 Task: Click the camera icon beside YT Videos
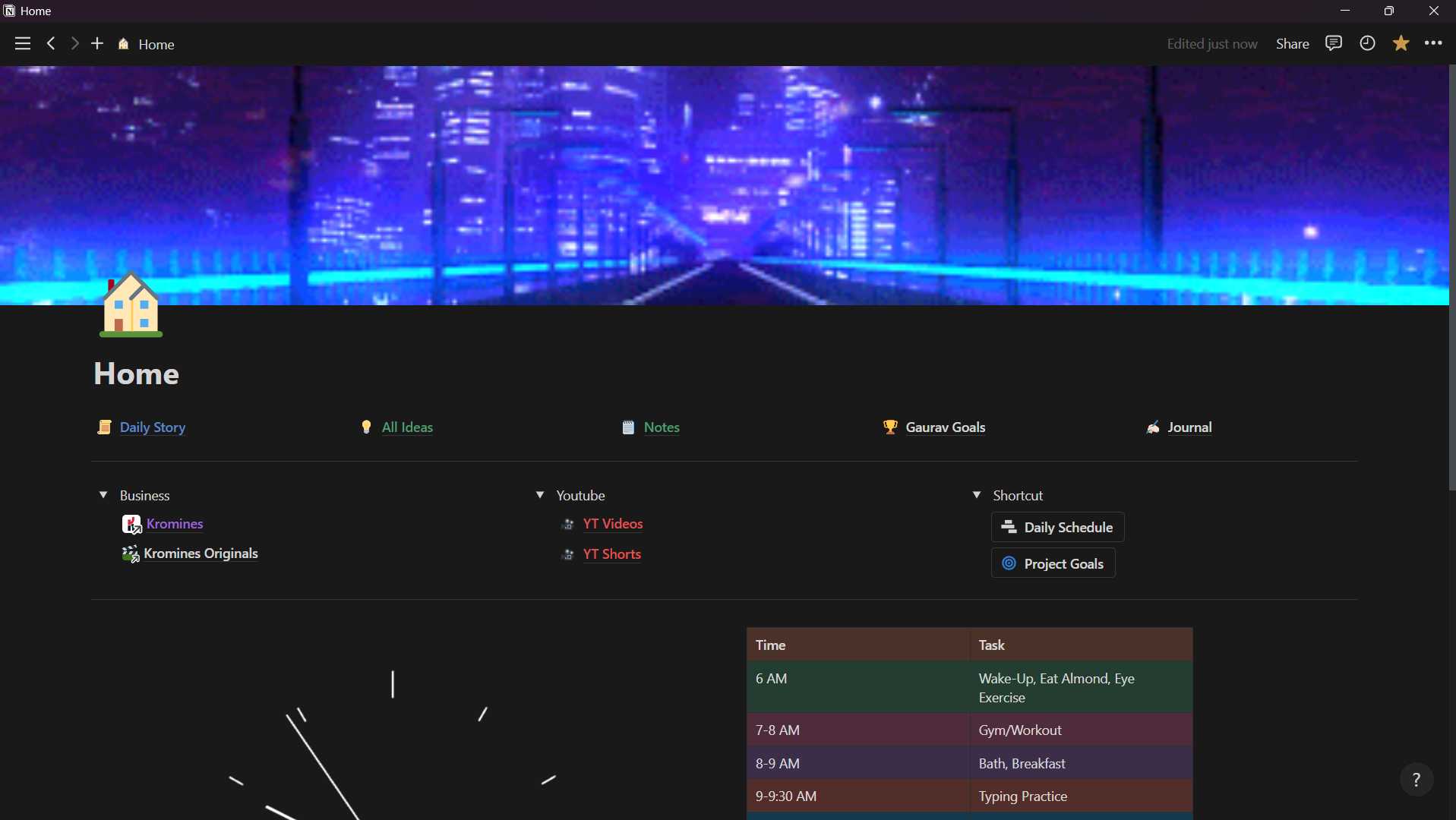pos(567,525)
